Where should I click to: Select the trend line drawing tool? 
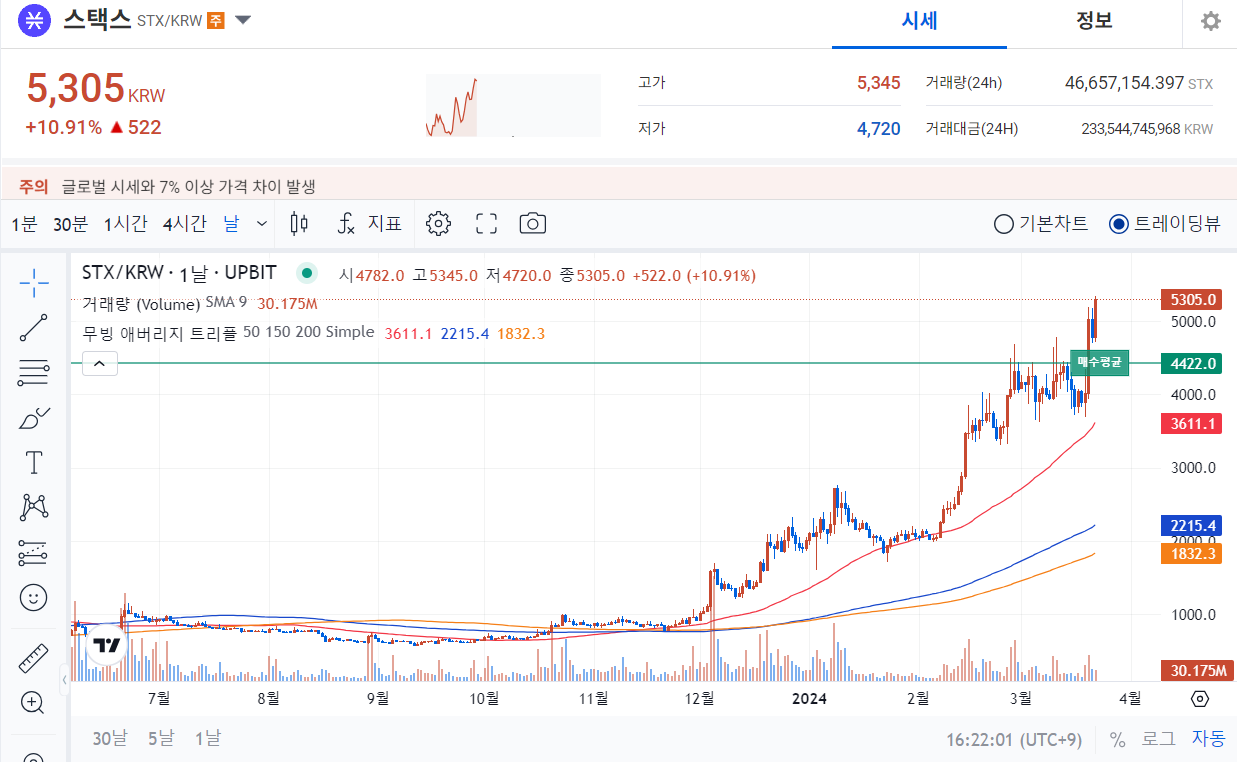coord(34,328)
